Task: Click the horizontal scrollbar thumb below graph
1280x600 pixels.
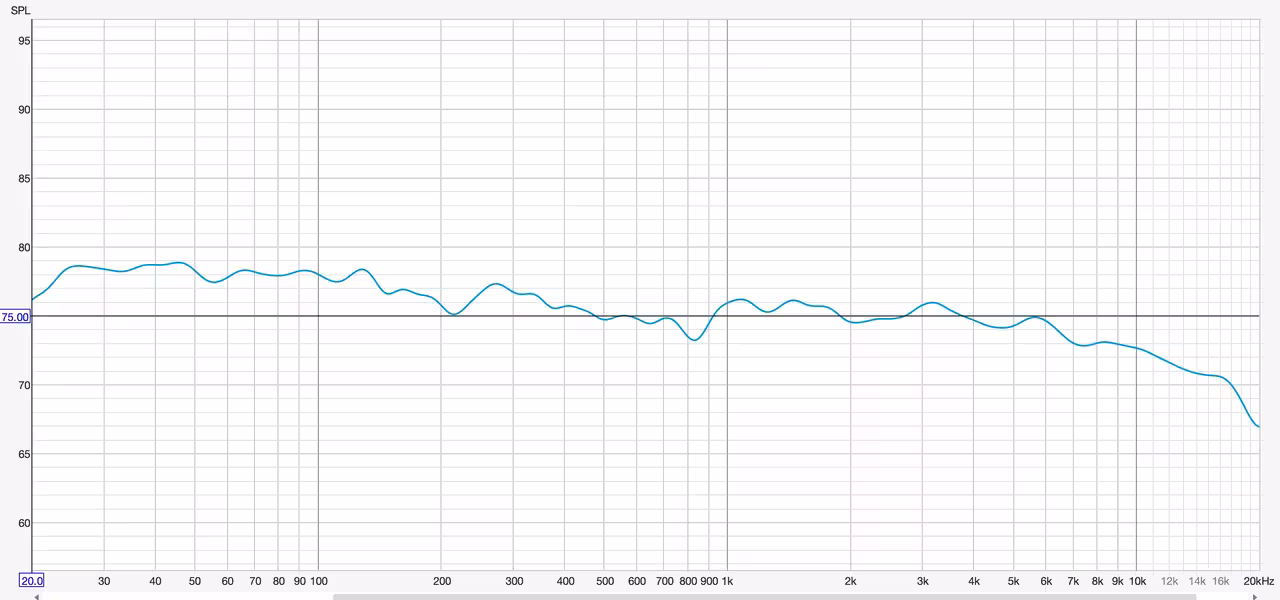Action: [x=764, y=597]
